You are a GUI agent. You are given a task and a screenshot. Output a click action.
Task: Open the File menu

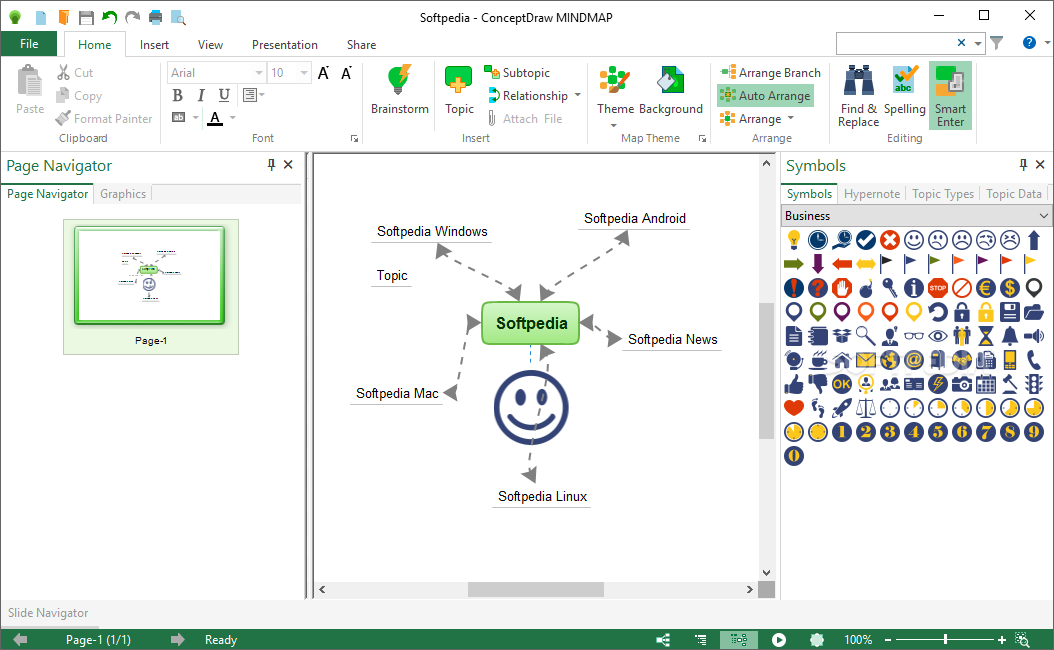tap(29, 44)
